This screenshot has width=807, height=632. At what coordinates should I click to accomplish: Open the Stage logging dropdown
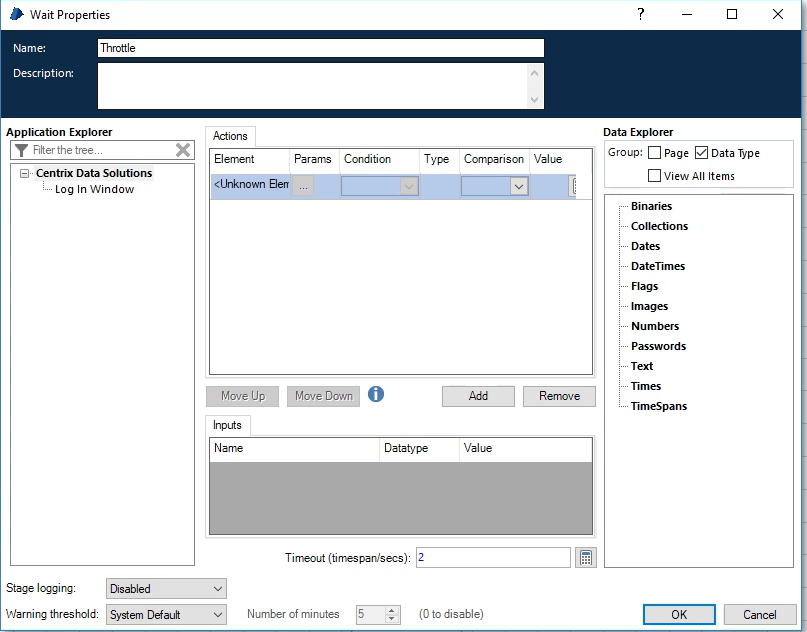point(166,588)
